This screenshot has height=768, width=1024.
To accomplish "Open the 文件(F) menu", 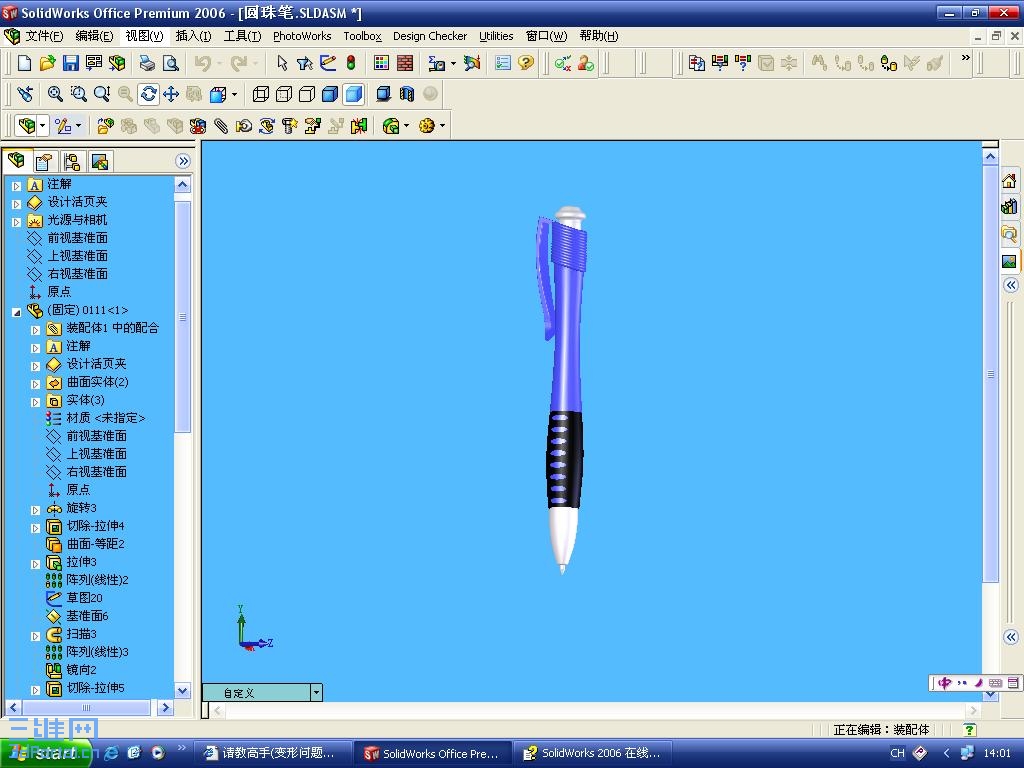I will tap(44, 36).
